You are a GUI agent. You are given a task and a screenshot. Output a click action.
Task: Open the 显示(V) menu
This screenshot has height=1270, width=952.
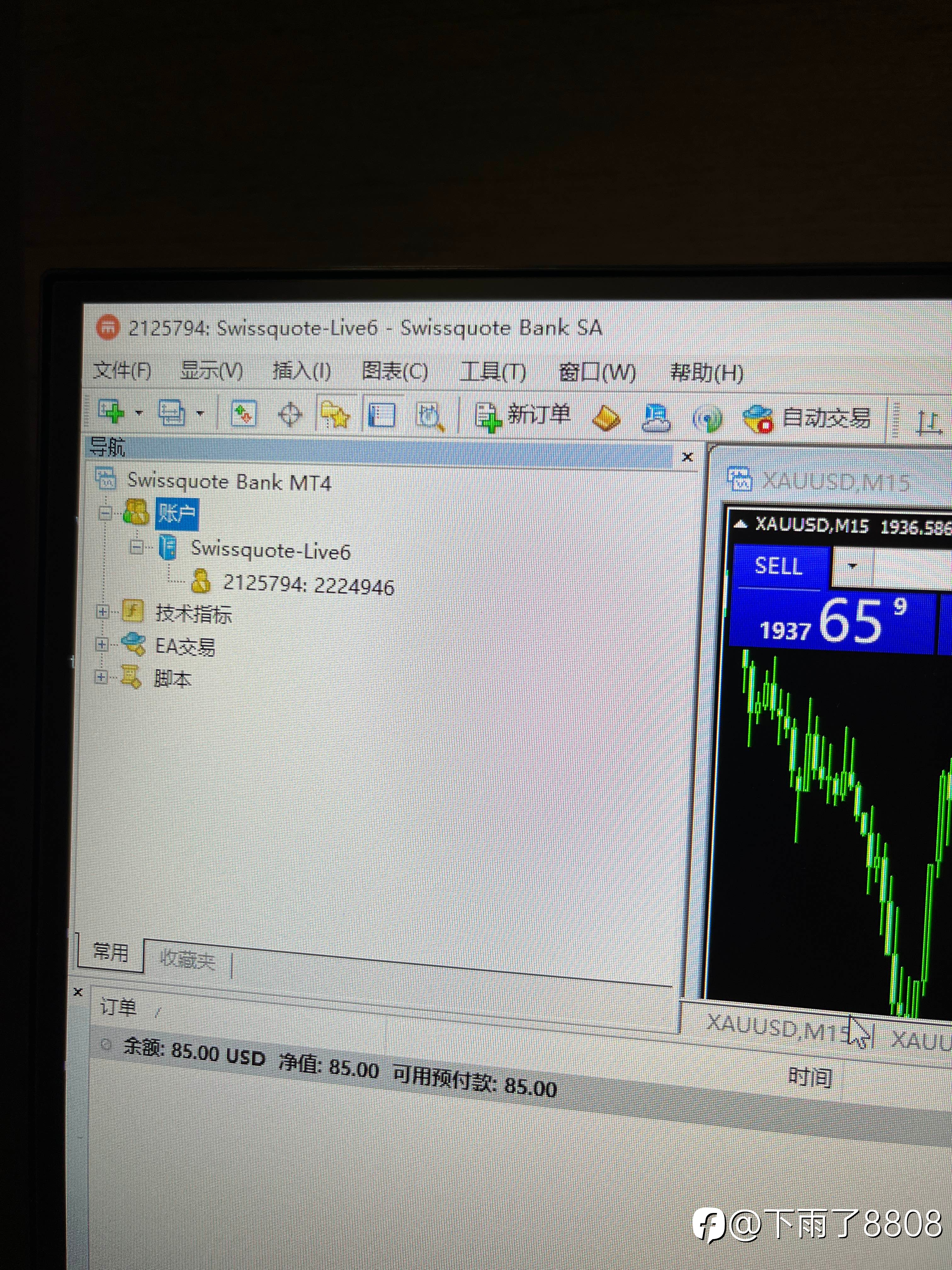coord(212,371)
